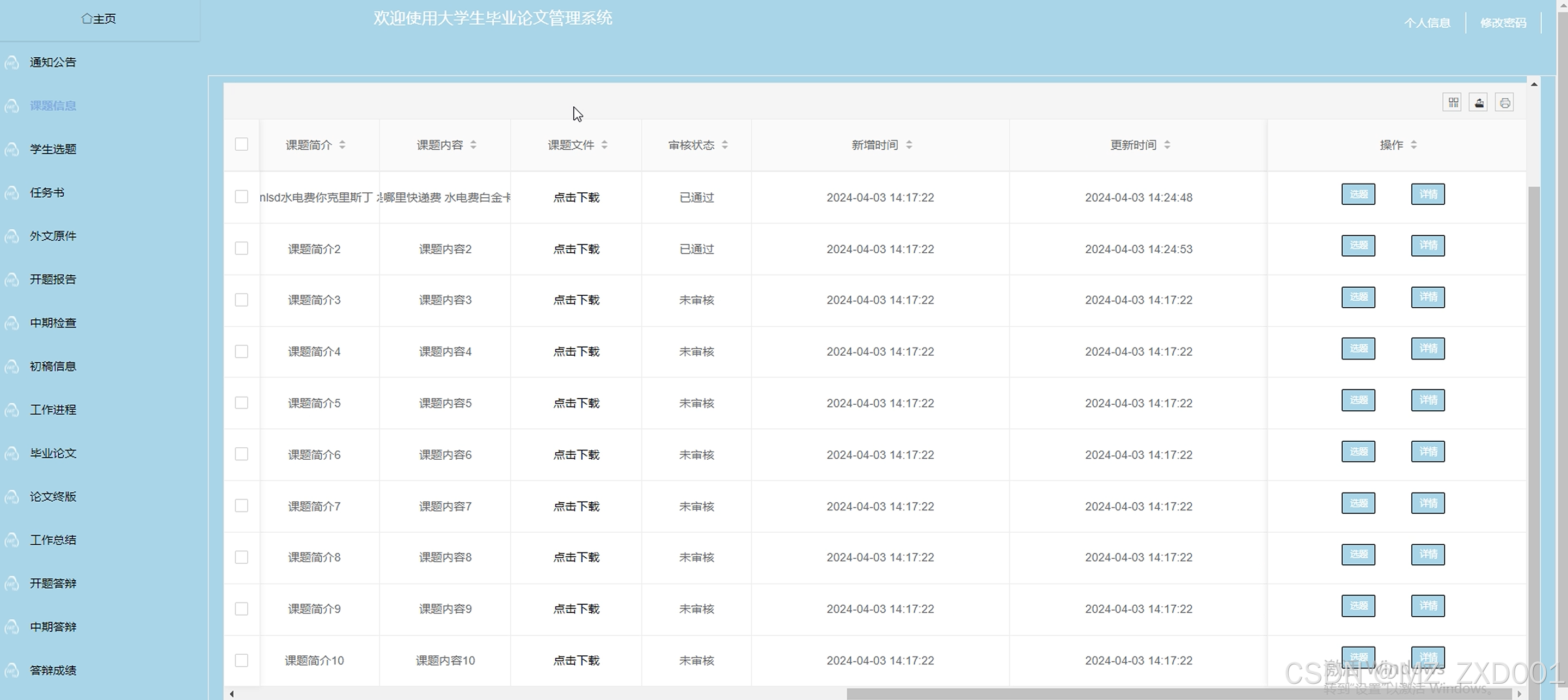Toggle the select-all checkbox in table header
Viewport: 1568px width, 700px height.
pos(242,144)
